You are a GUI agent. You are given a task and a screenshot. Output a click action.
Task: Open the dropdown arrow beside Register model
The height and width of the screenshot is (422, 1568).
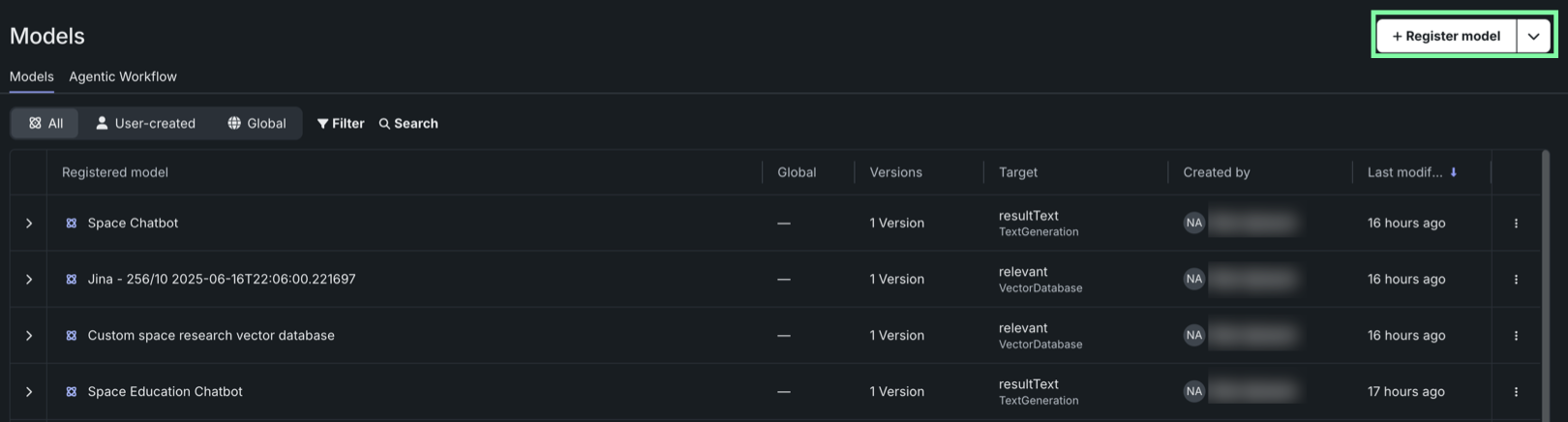point(1534,36)
